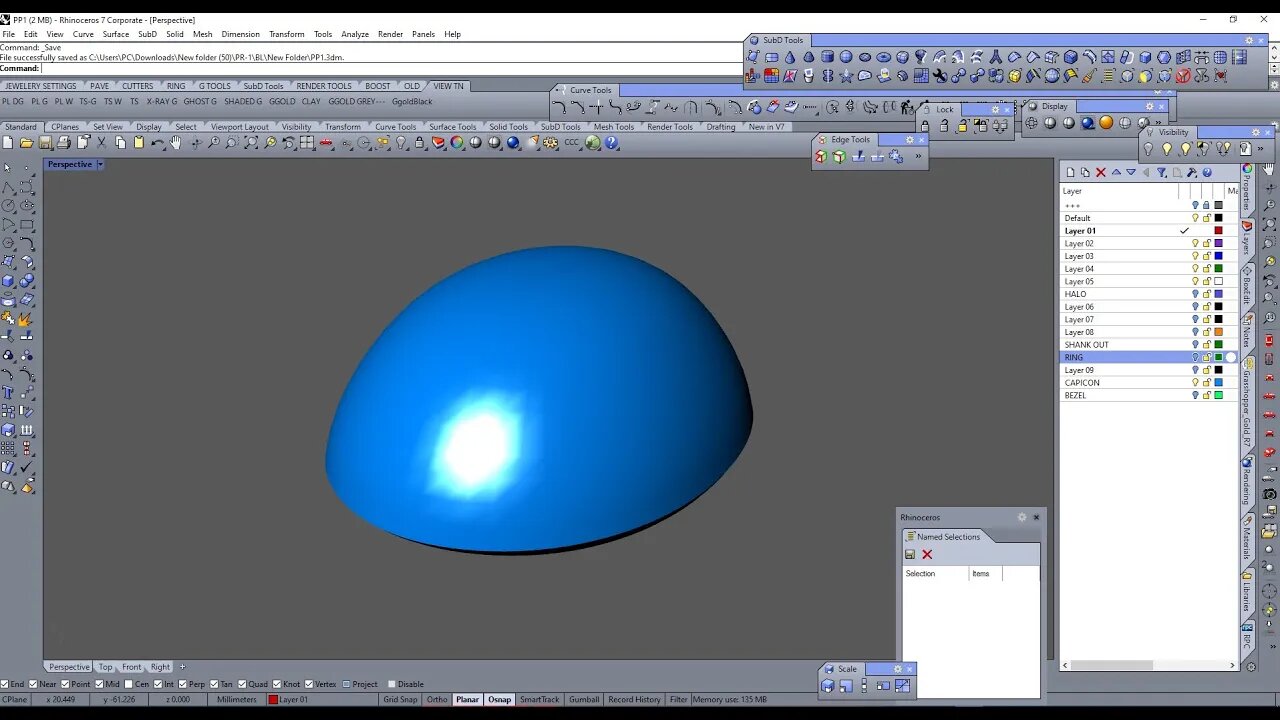
Task: Click the New file icon in Standard toolbar
Action: [8, 143]
